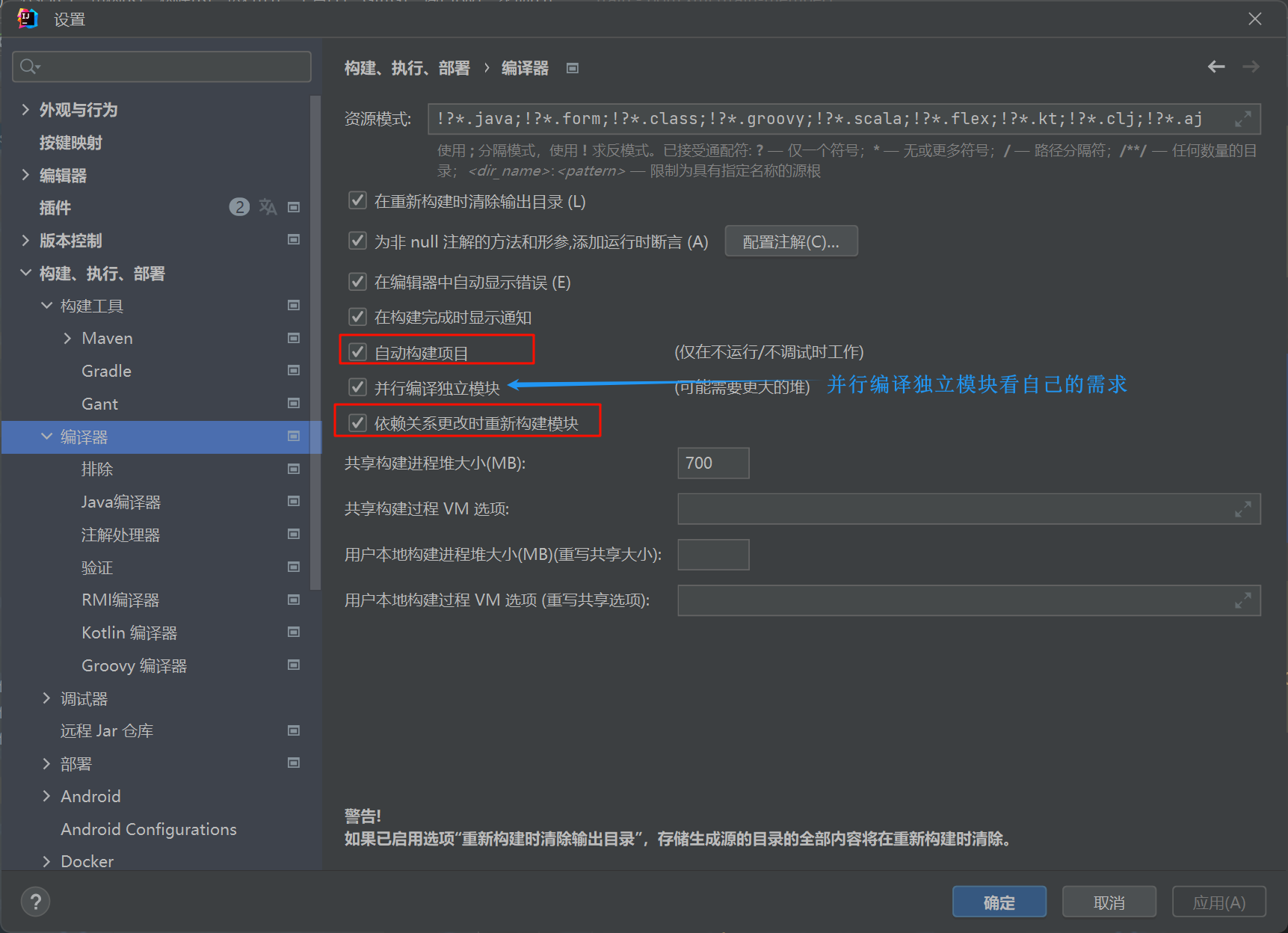Expand the 用户本地构建过程 VM 选项 field
The image size is (1288, 933).
1243,600
